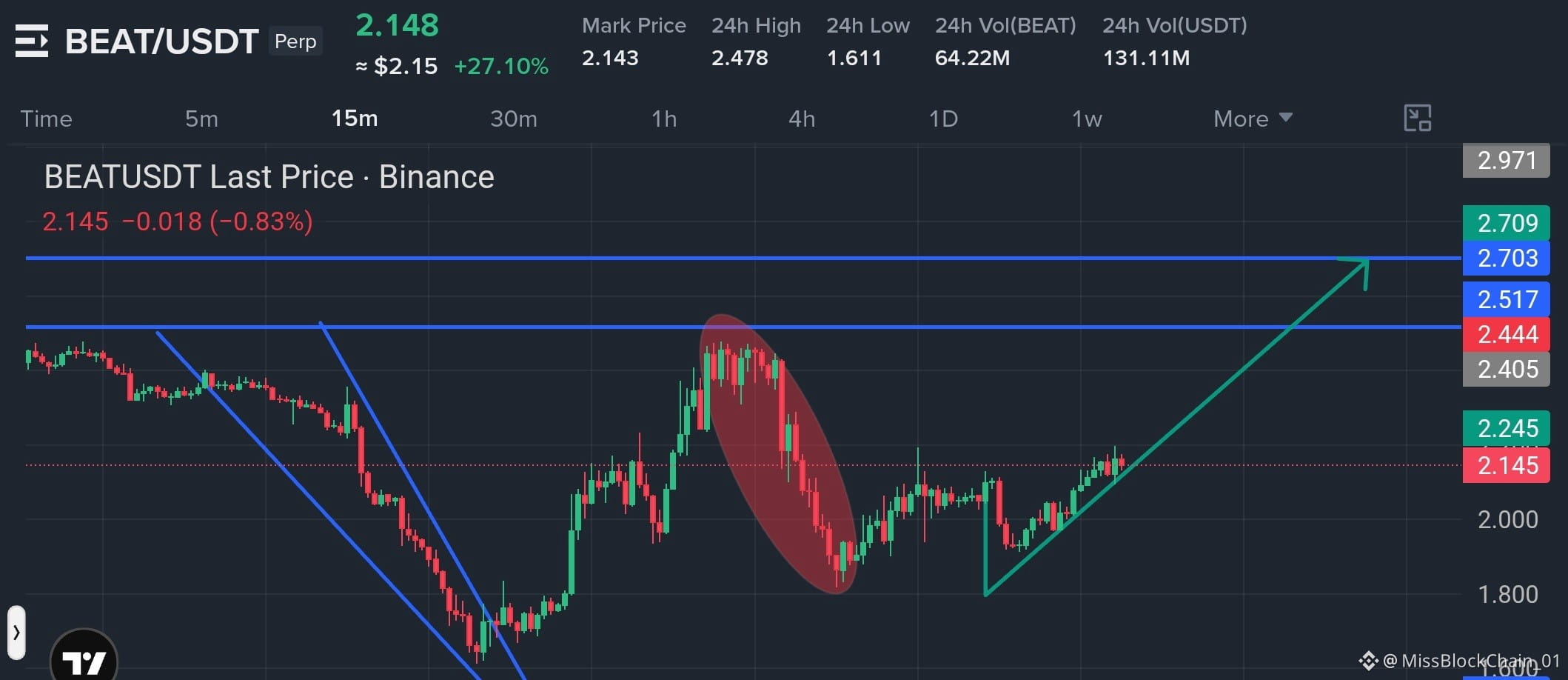
Task: Switch to the 1h timeframe
Action: 664,119
